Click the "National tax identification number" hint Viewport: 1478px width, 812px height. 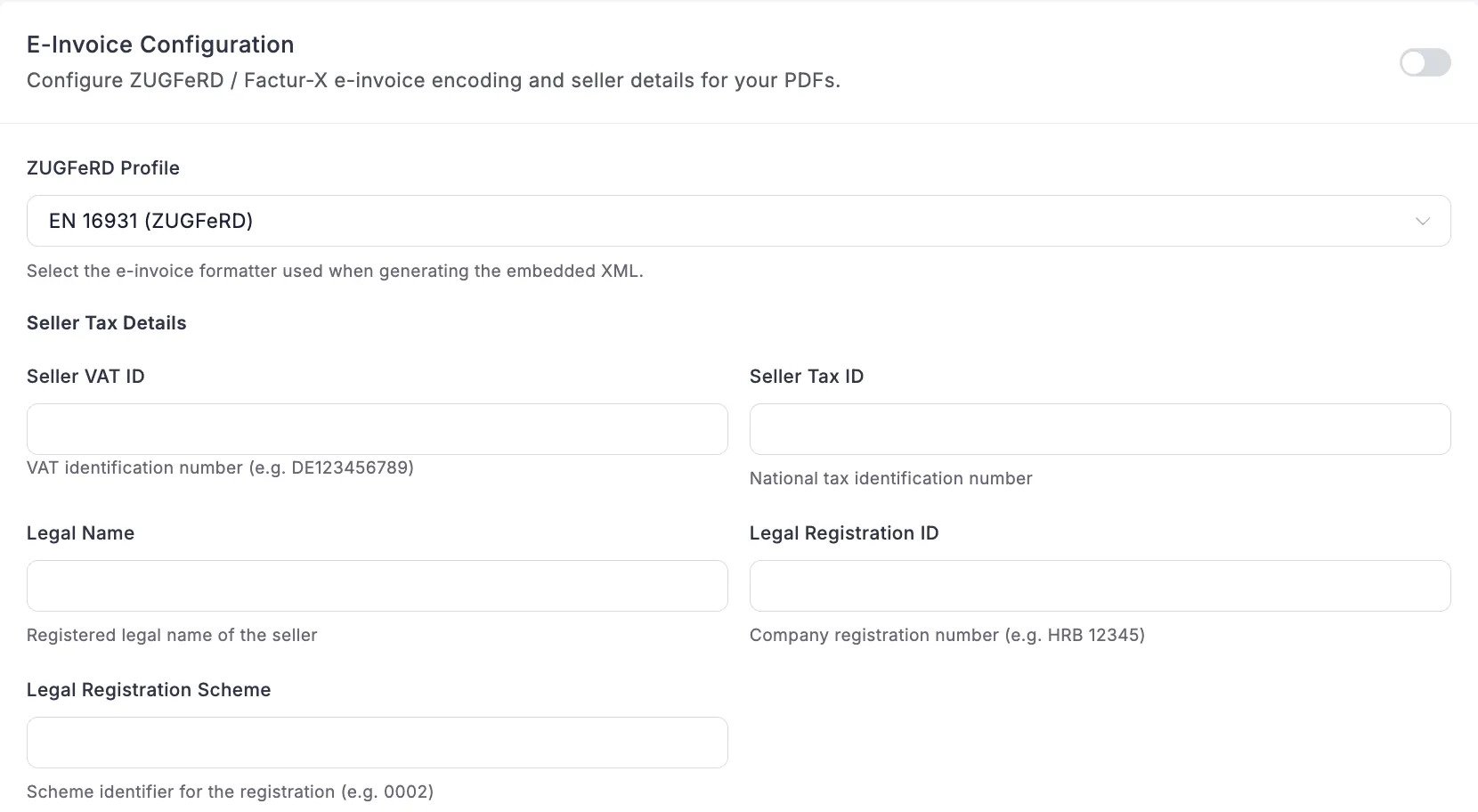tap(890, 478)
